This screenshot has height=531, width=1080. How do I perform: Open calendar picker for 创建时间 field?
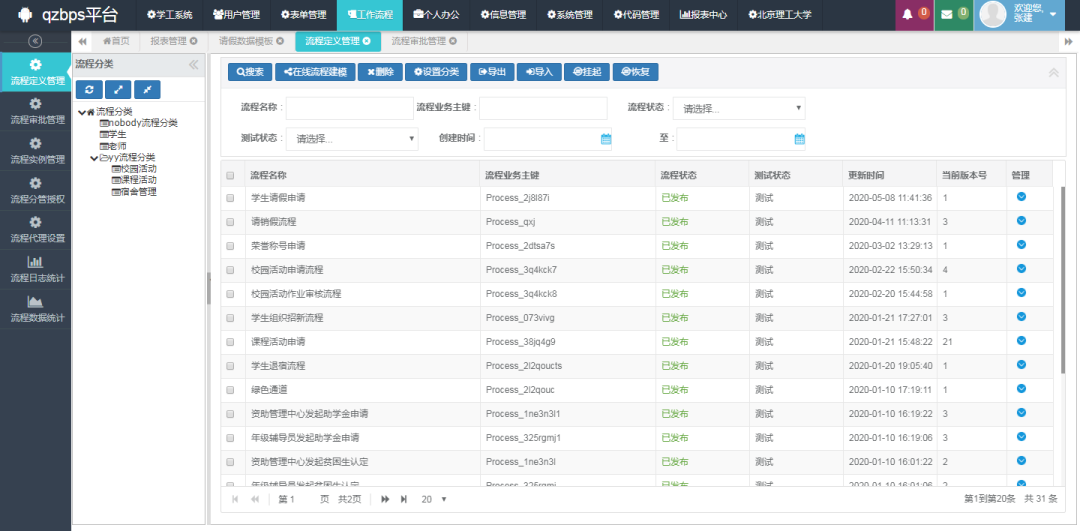point(606,139)
